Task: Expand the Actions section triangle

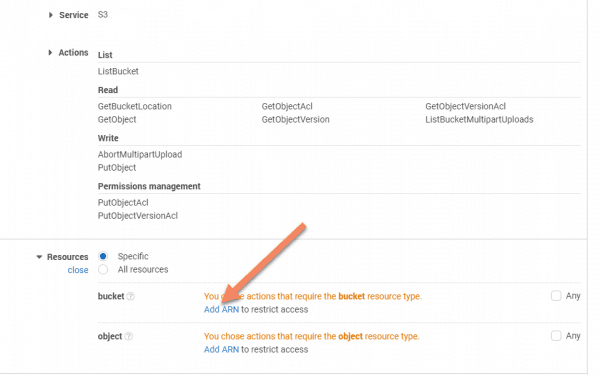Action: point(50,52)
